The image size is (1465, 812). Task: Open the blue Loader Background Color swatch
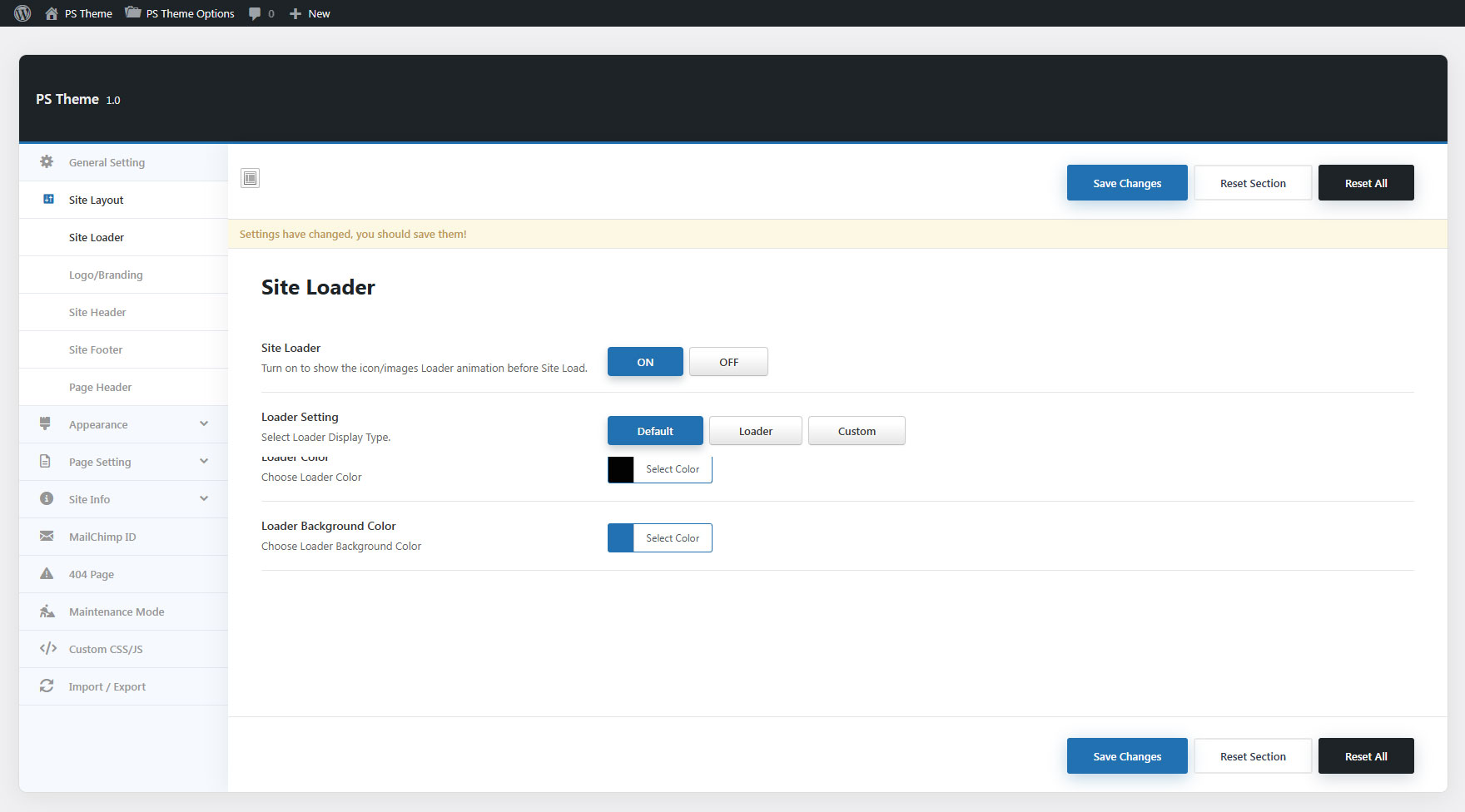(621, 538)
